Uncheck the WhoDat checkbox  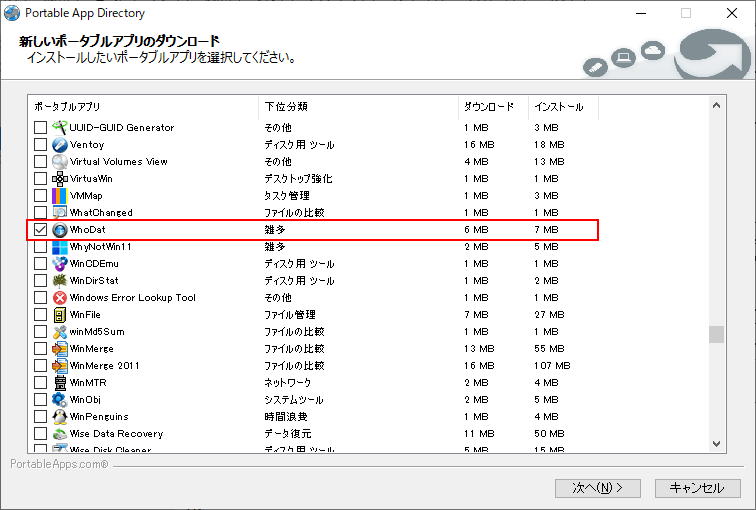tap(40, 230)
